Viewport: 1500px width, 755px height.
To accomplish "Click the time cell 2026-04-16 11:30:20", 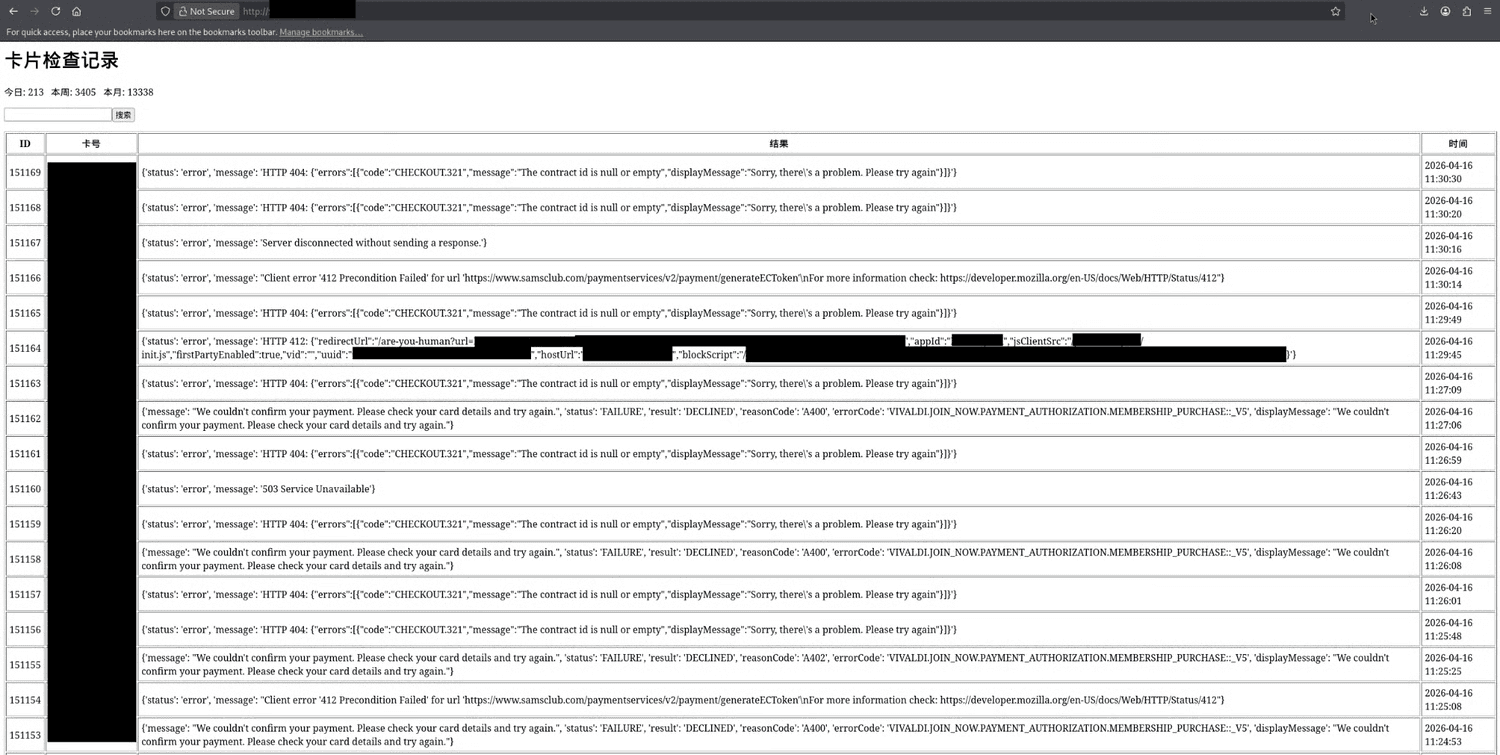I will 1458,208.
